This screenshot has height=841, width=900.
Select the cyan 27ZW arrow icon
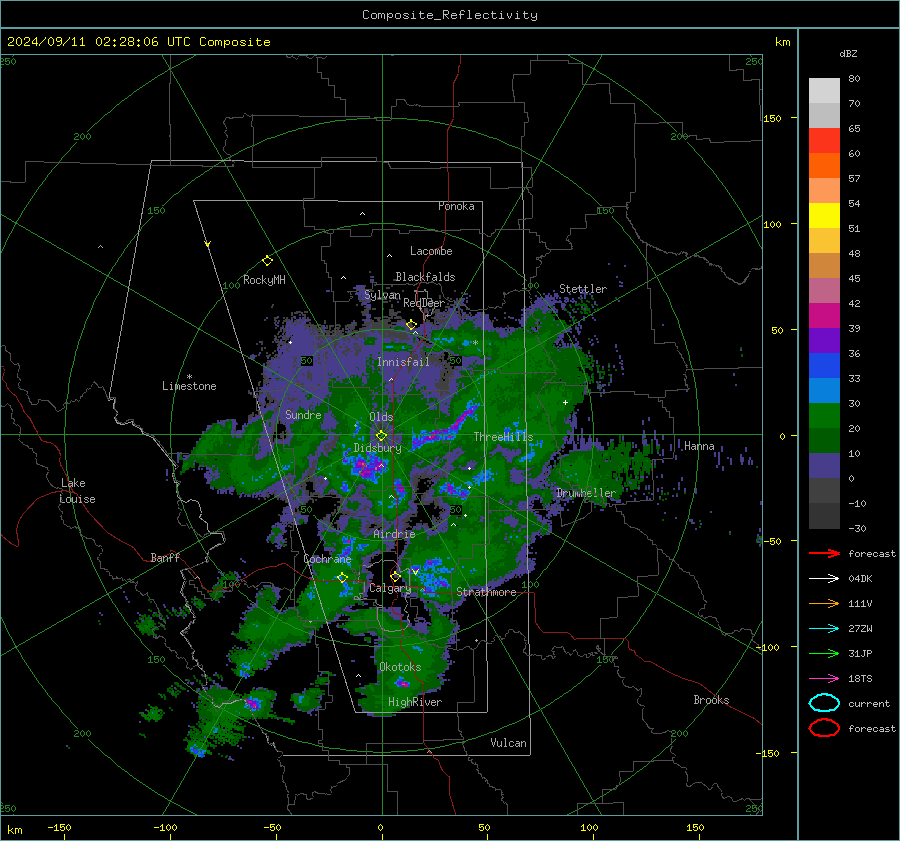click(x=824, y=629)
